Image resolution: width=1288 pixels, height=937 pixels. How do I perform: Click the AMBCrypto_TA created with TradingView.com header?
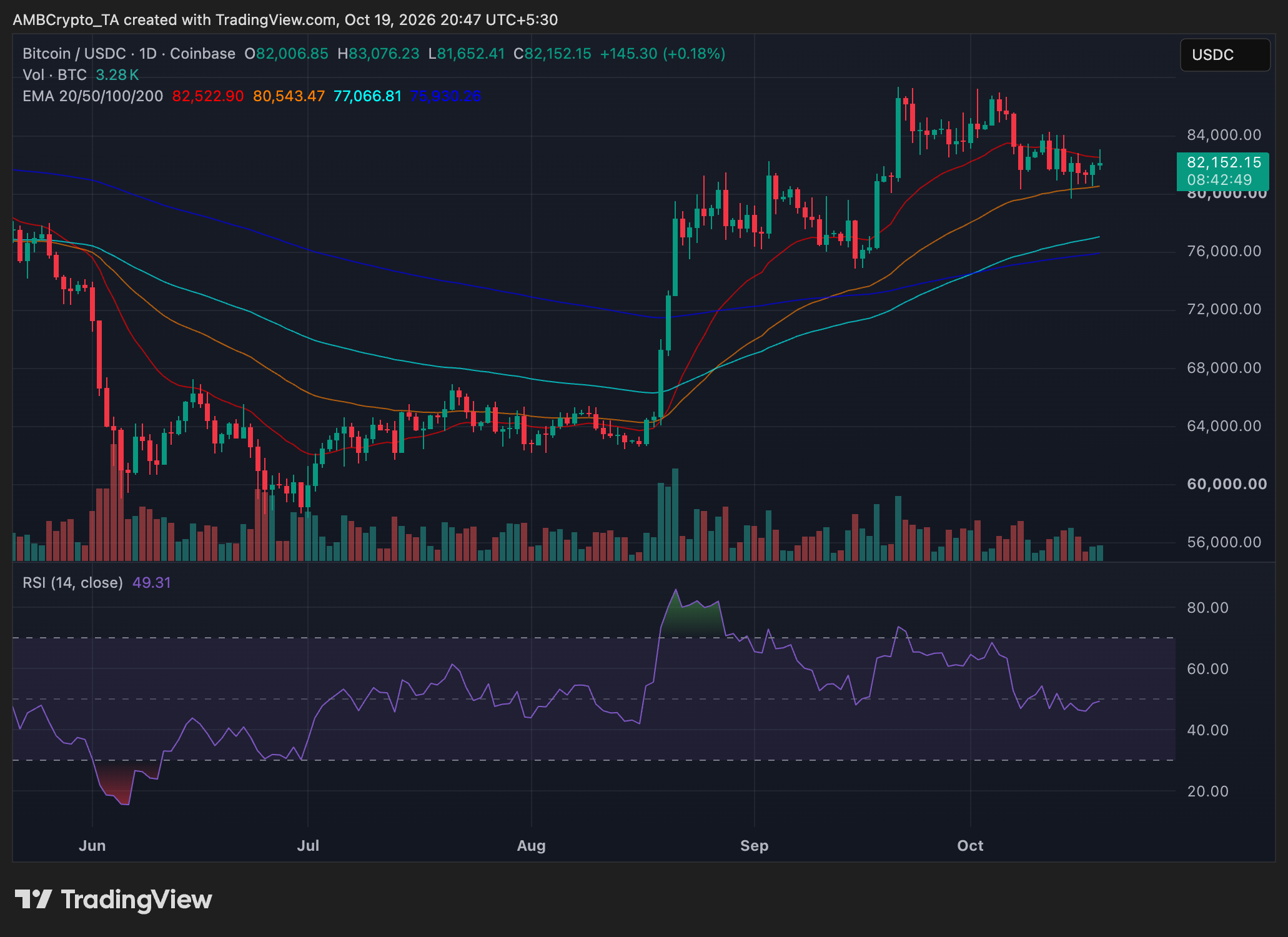285,20
